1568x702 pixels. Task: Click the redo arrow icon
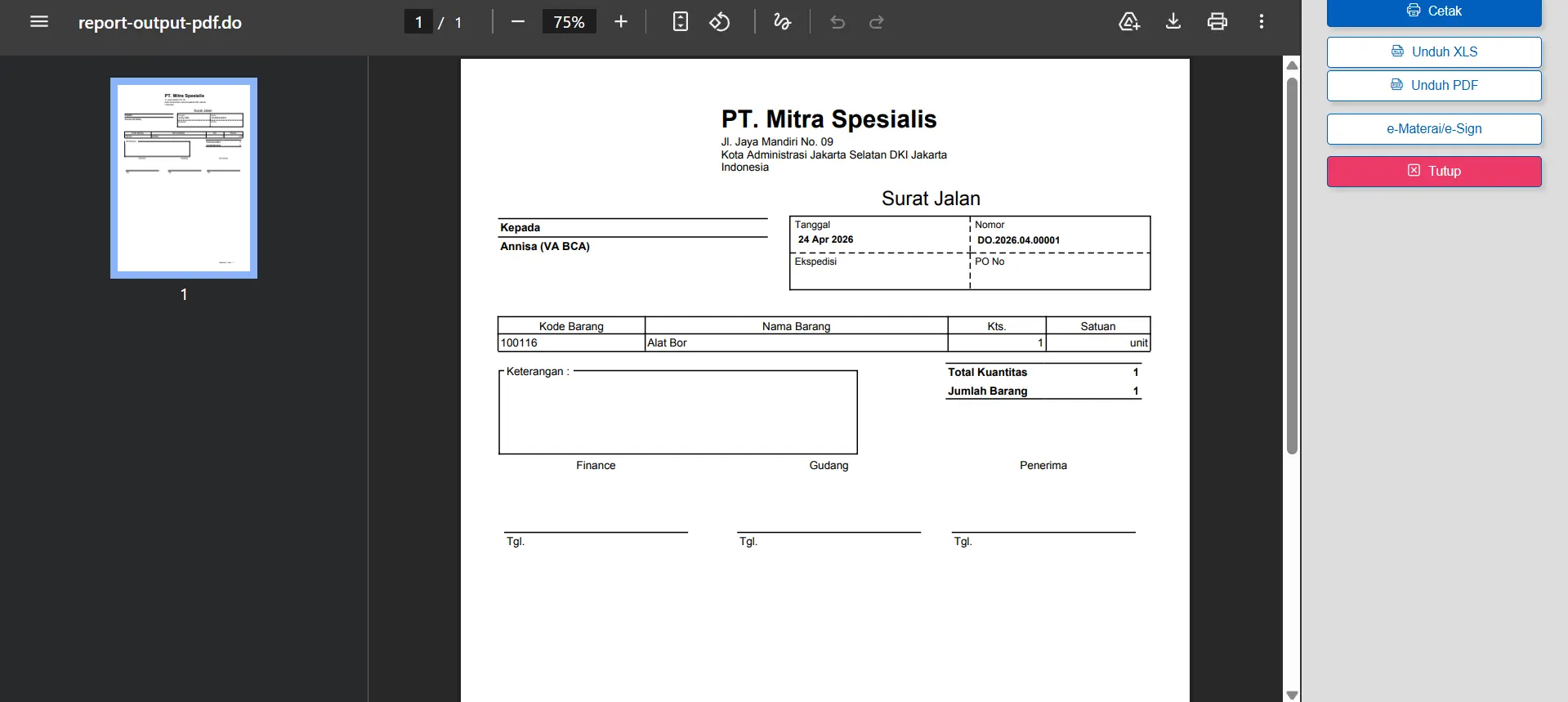click(877, 22)
